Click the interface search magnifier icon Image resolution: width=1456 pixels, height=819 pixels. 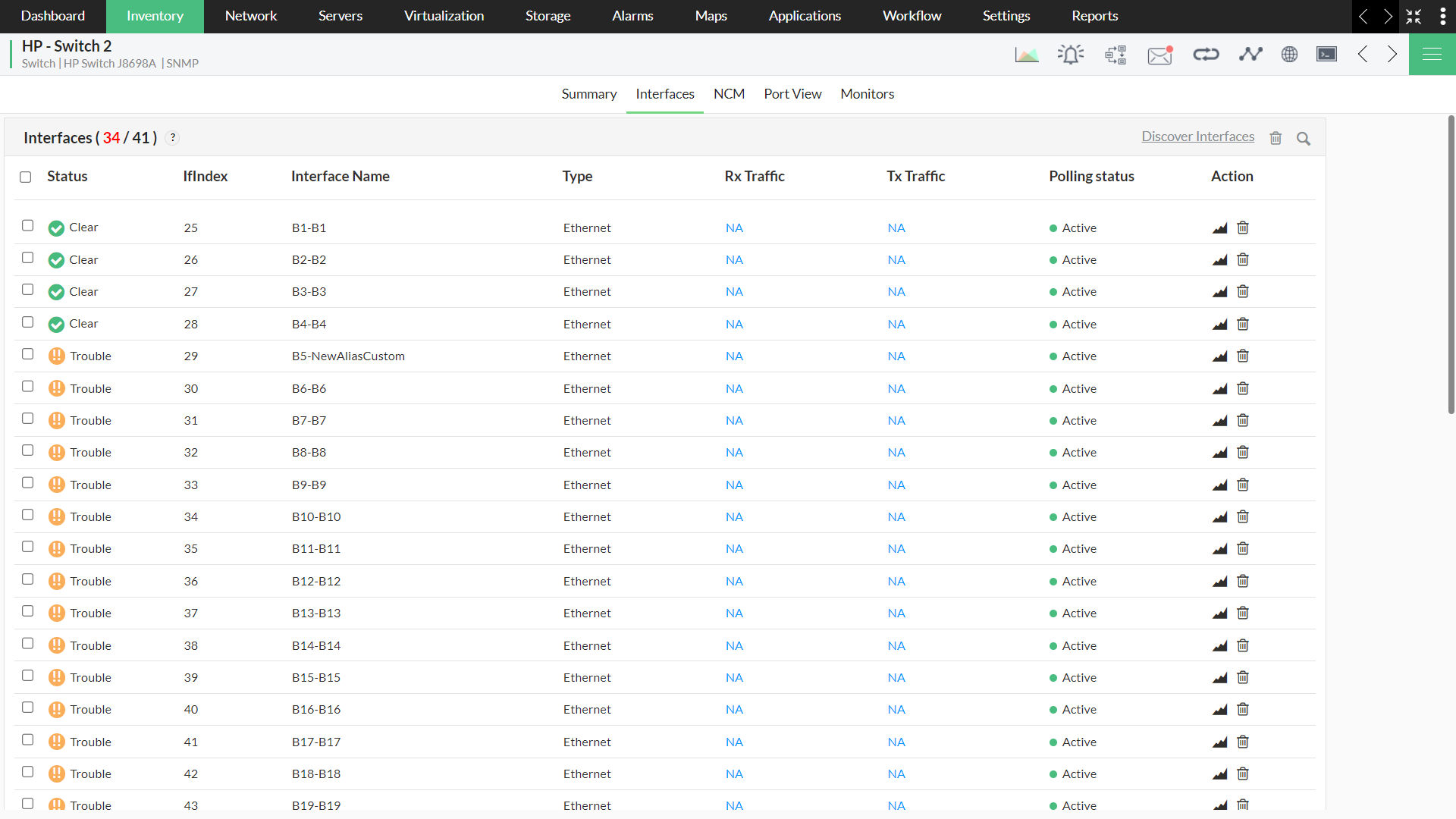tap(1304, 139)
